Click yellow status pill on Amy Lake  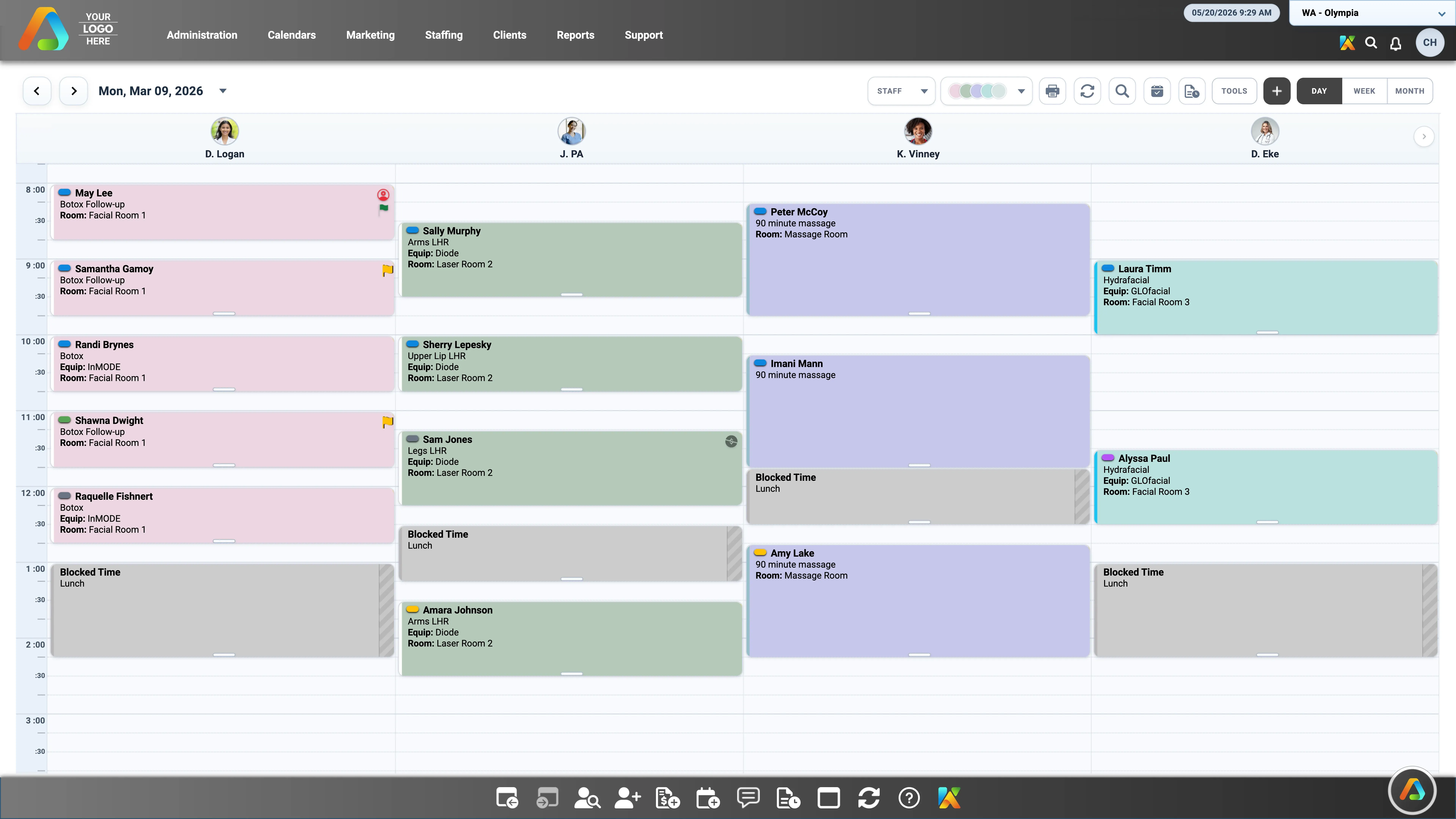pyautogui.click(x=760, y=553)
